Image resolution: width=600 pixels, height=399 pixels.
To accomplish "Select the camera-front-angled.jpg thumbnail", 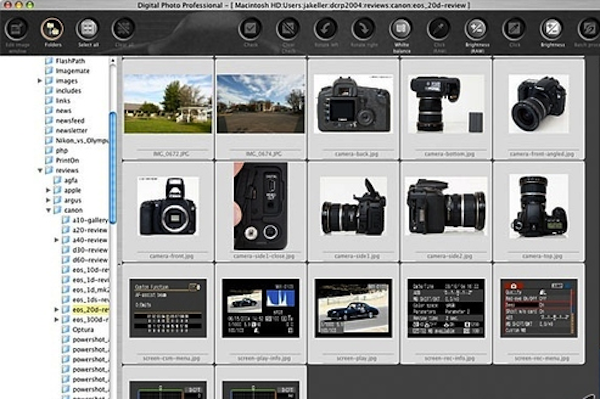I will click(x=539, y=104).
